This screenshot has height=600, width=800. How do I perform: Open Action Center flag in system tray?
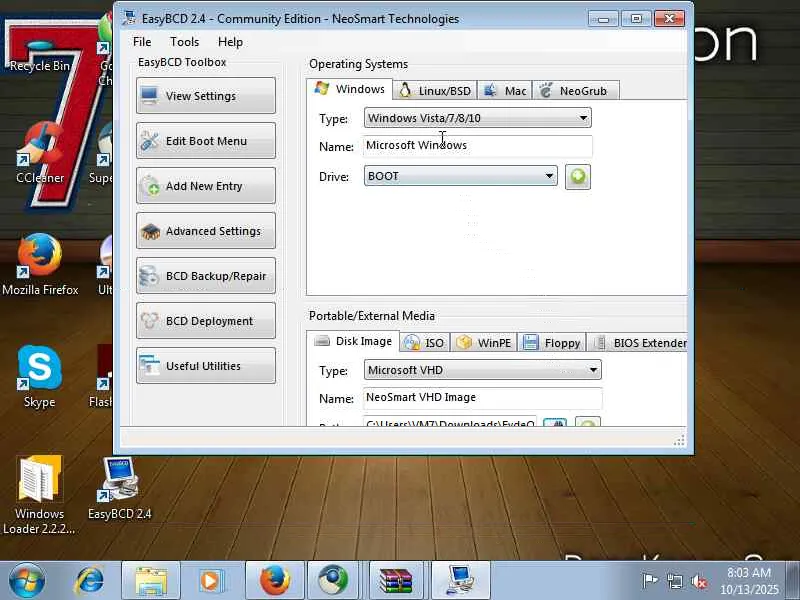[x=649, y=581]
